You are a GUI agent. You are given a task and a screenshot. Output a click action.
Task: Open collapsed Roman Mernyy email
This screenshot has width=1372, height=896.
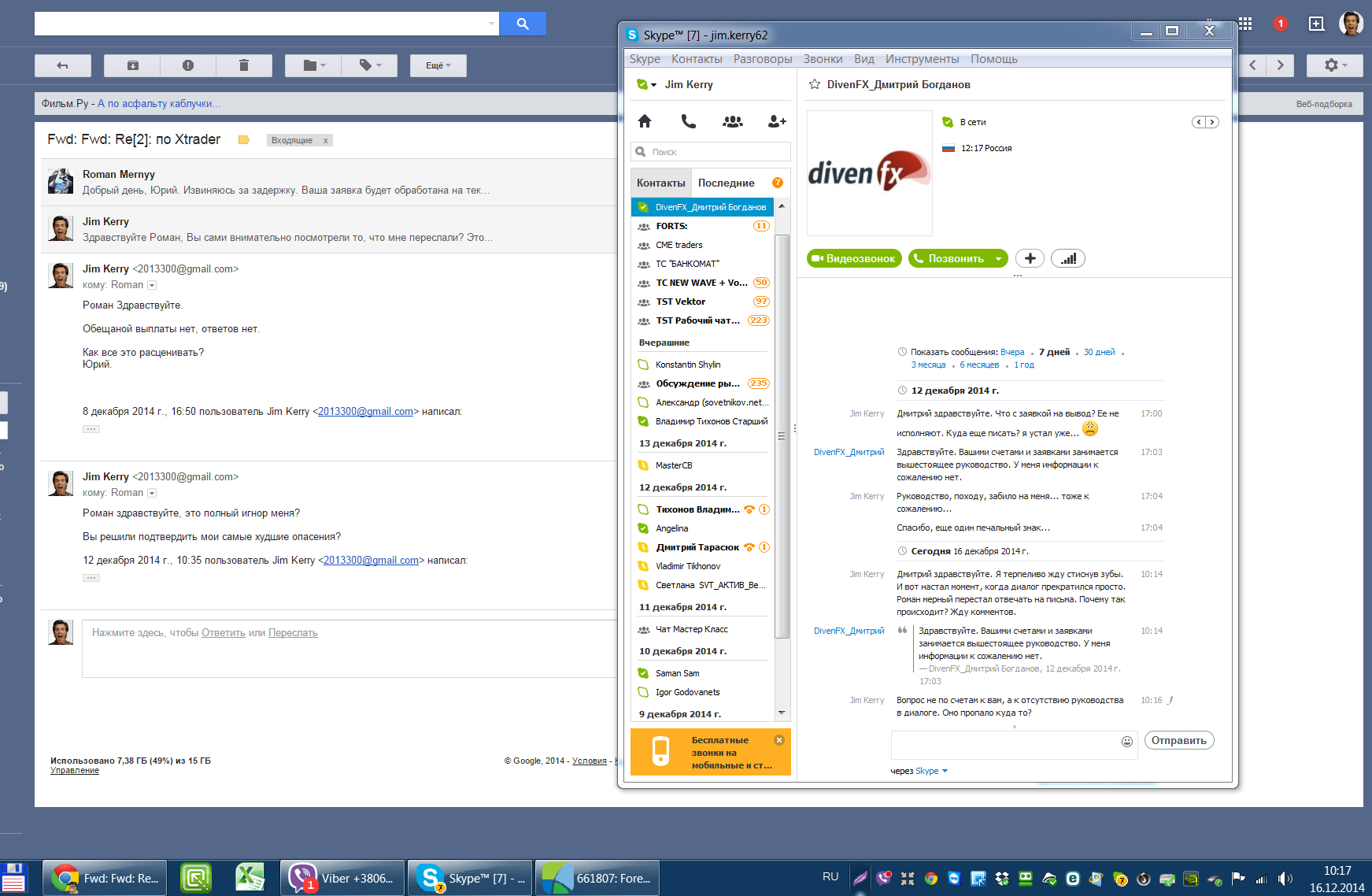(x=329, y=182)
